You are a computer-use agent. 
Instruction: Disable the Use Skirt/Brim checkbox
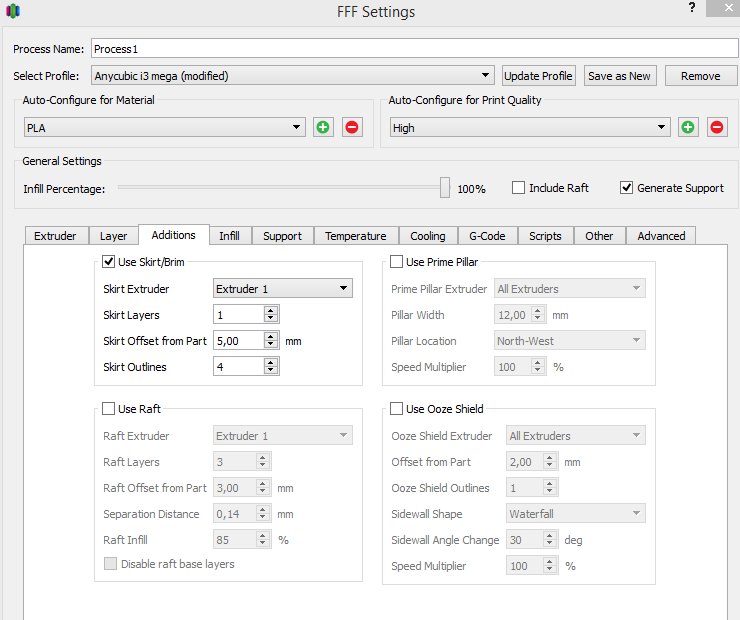(109, 262)
